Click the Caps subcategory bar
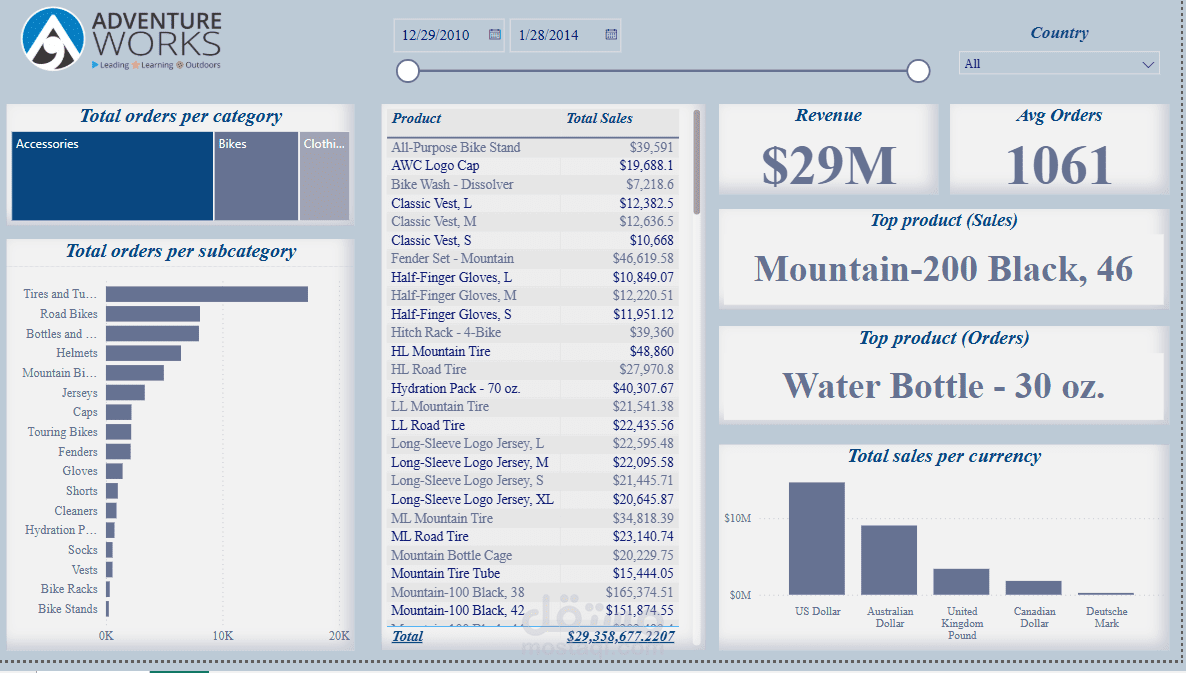The width and height of the screenshot is (1186, 673). pyautogui.click(x=119, y=412)
